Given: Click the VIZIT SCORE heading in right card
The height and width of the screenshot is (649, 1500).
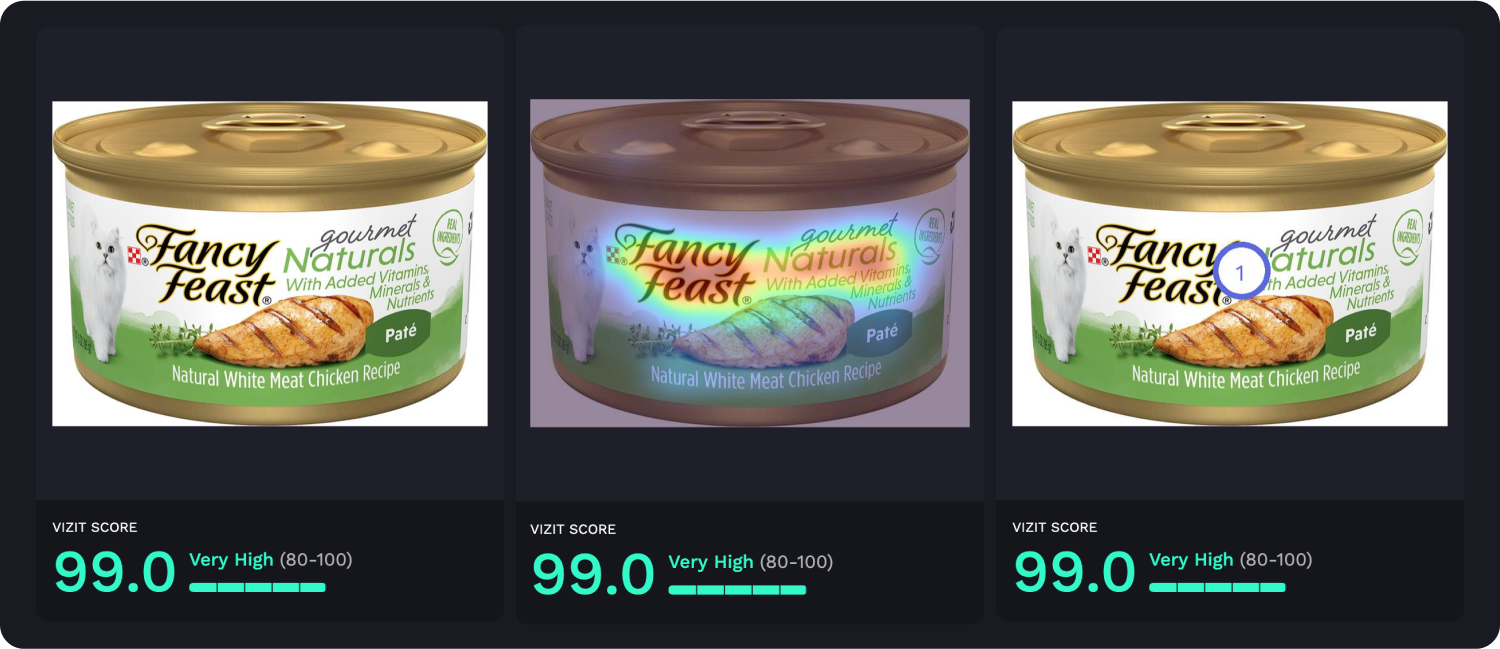Looking at the screenshot, I should [x=1055, y=527].
